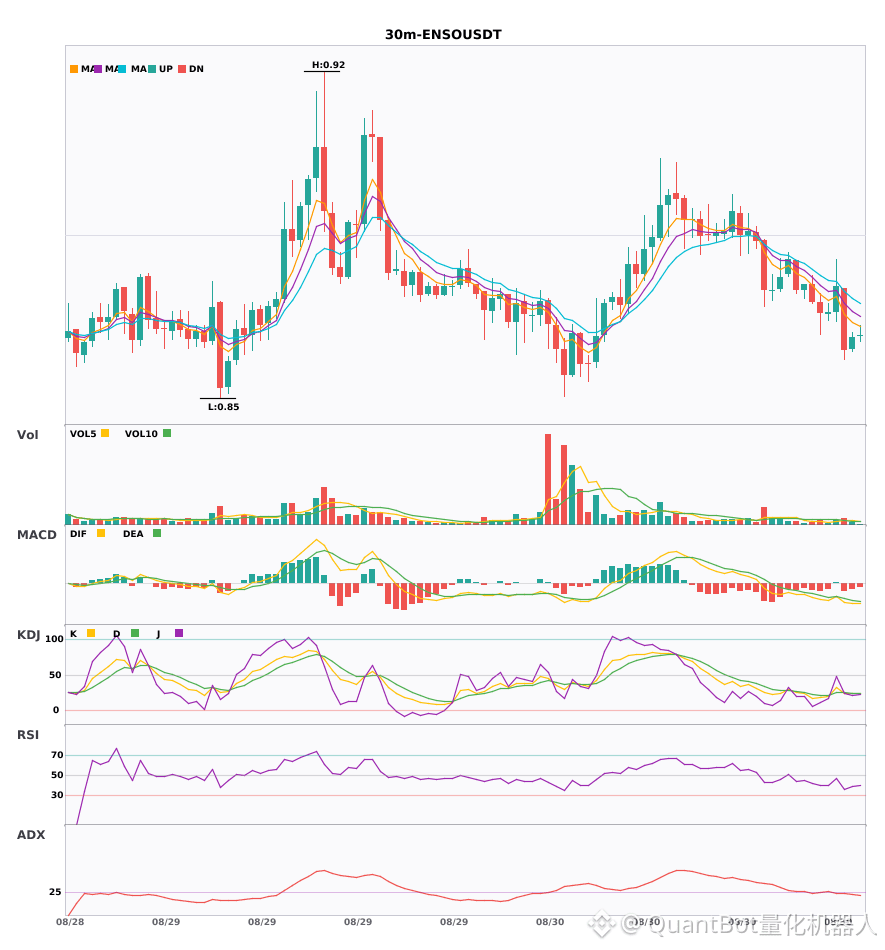Screen dimensions: 885x950
Task: Click the tallest red volume bar
Action: pos(548,479)
